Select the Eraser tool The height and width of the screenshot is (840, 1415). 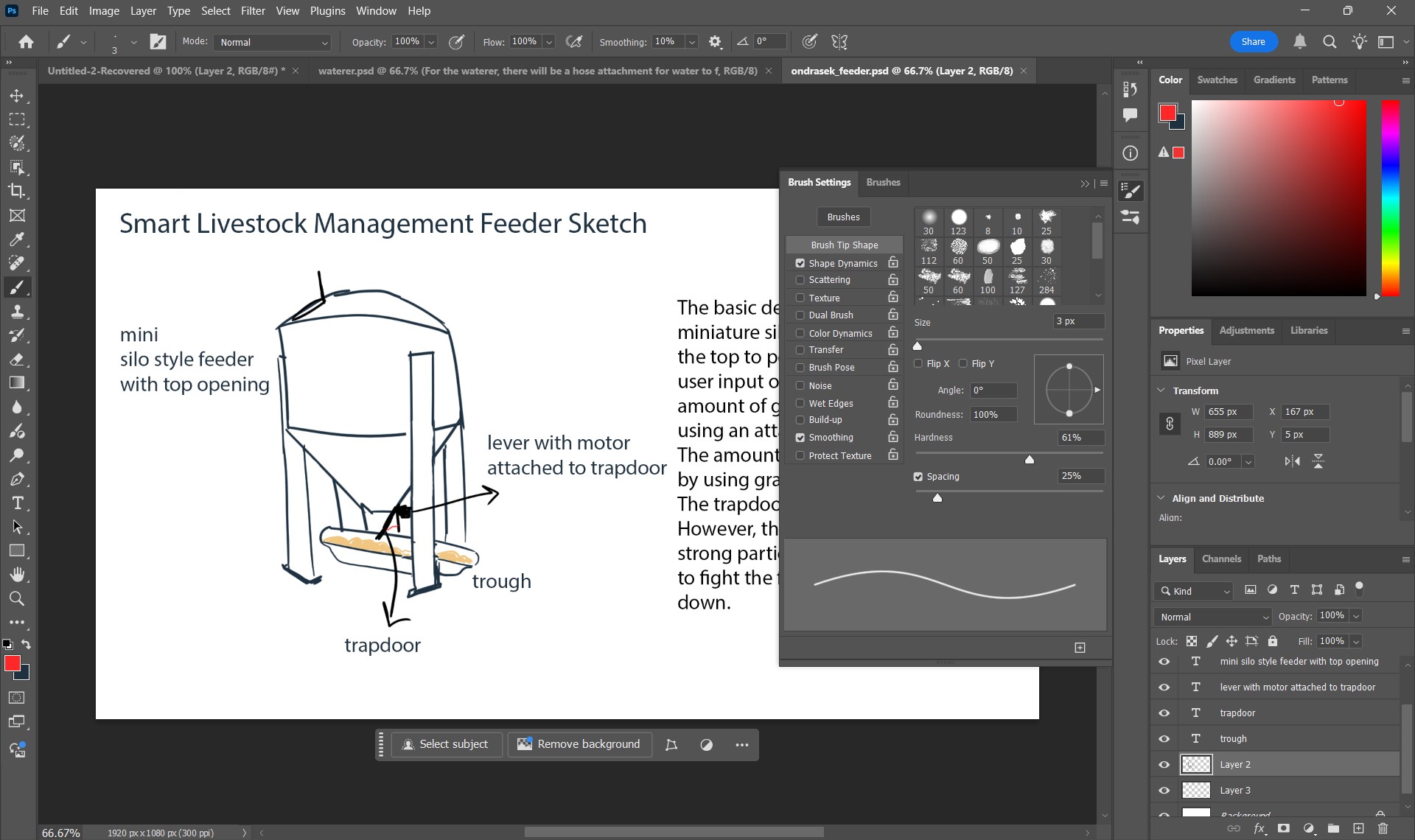(x=17, y=359)
